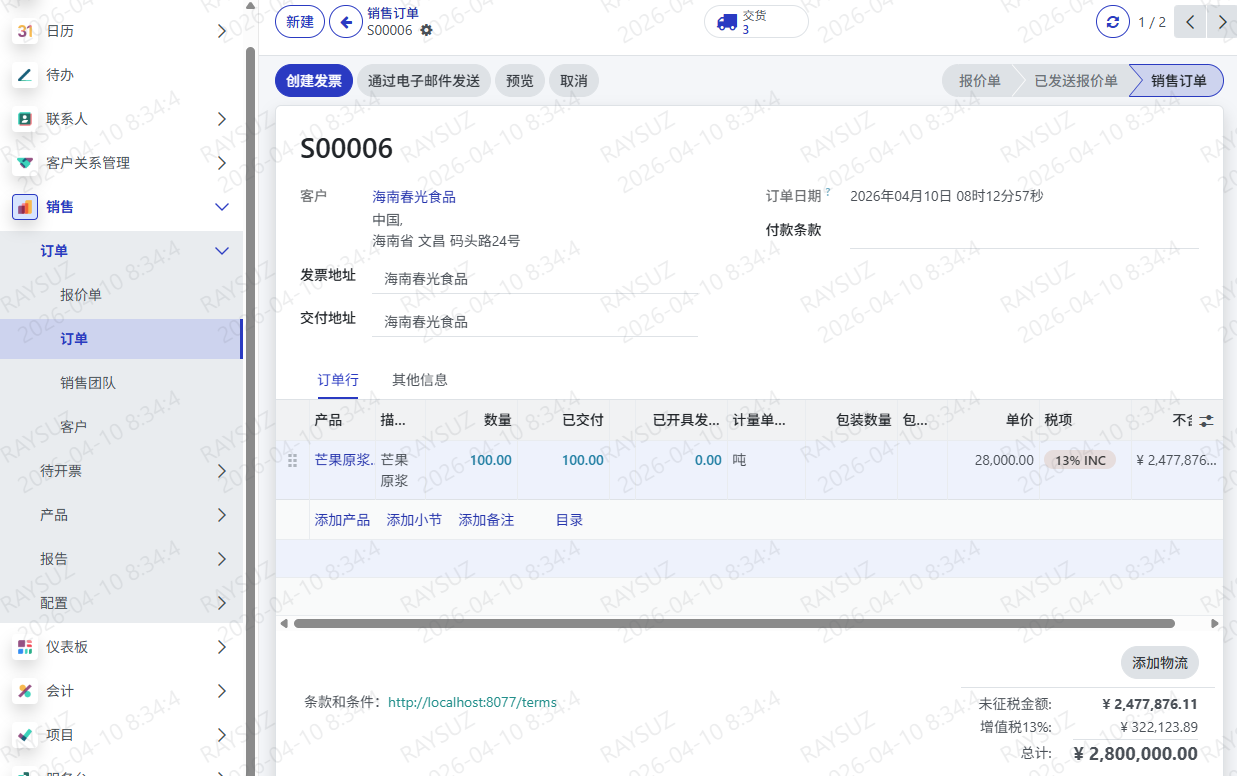This screenshot has height=776, width=1237.
Task: Click the refresh record icon
Action: point(1113,22)
